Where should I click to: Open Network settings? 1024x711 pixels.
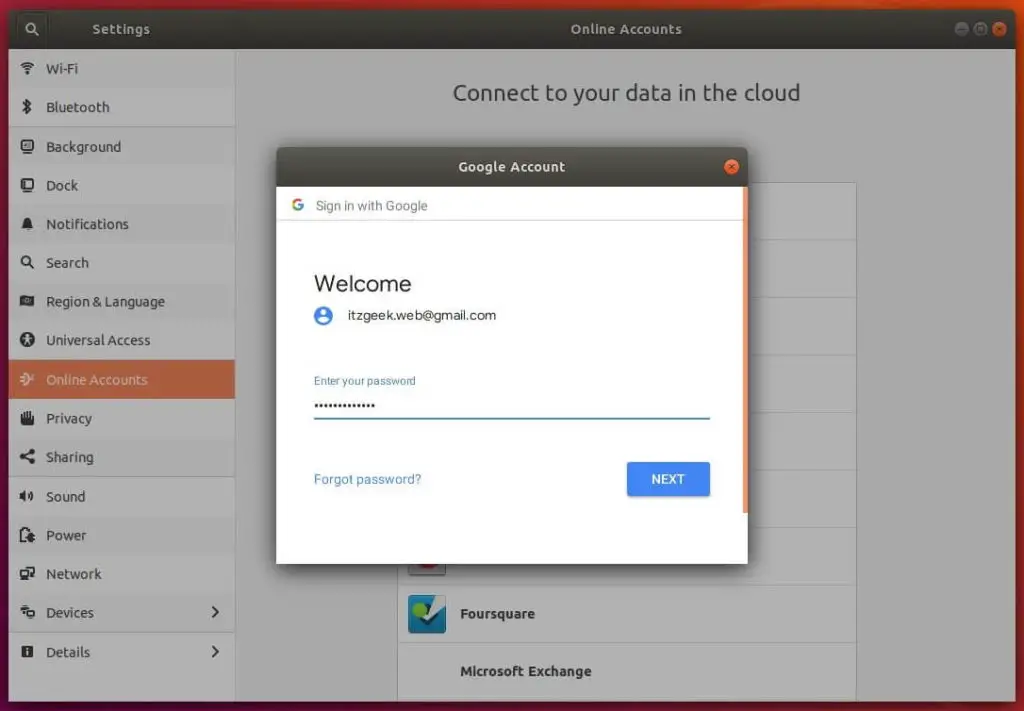[x=122, y=574]
